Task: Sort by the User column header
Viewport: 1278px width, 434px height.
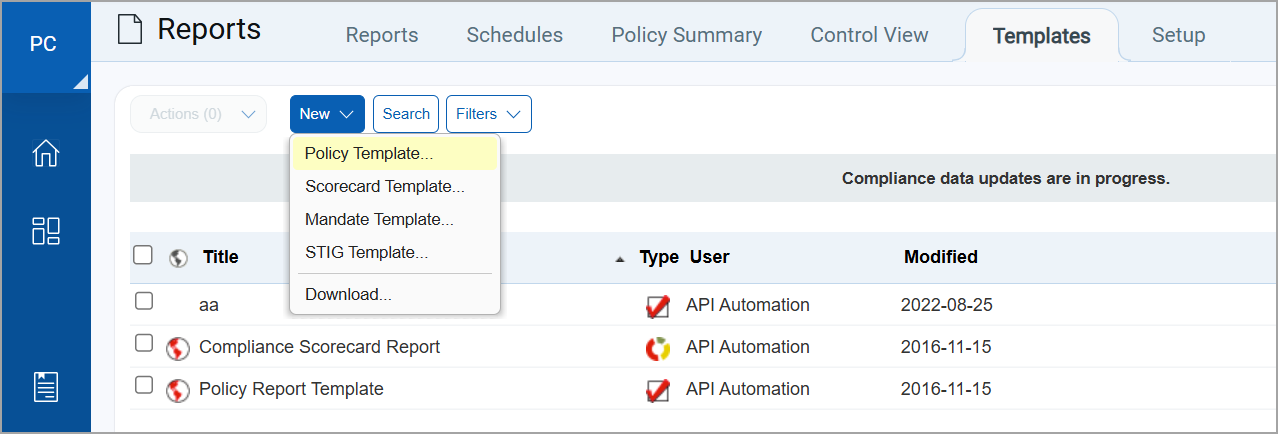Action: pos(710,257)
